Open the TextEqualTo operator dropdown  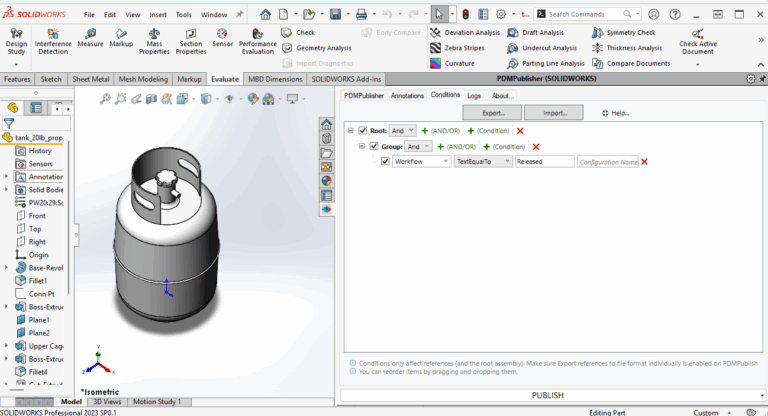(483, 161)
